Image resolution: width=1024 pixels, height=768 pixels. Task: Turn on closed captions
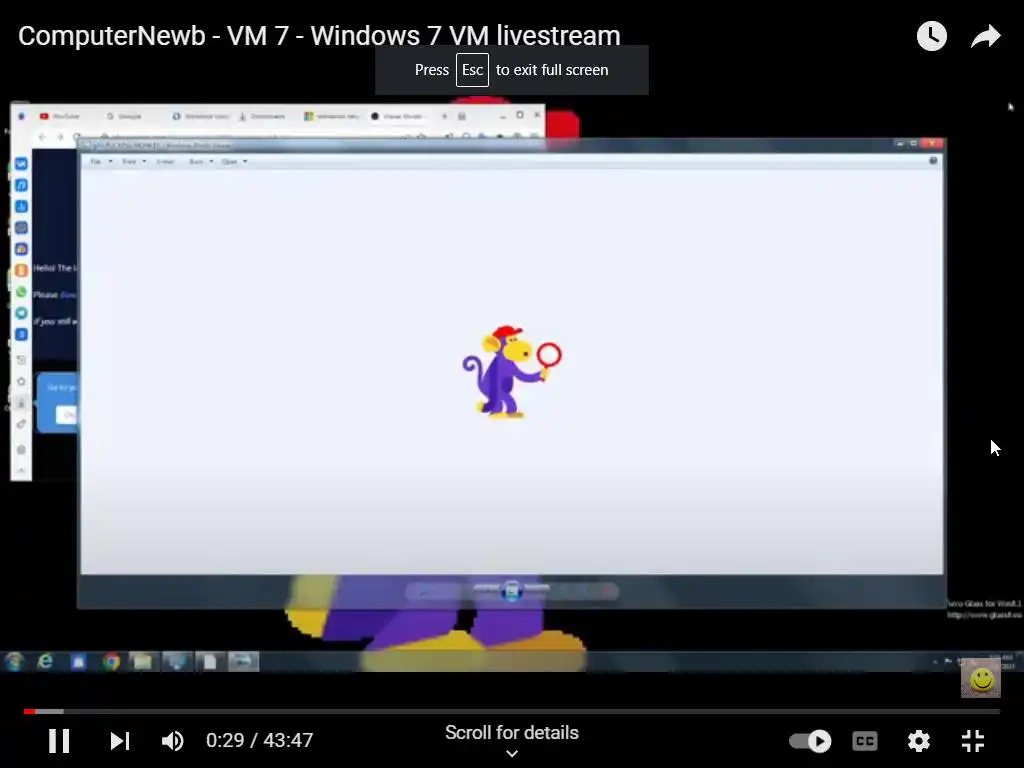point(865,741)
